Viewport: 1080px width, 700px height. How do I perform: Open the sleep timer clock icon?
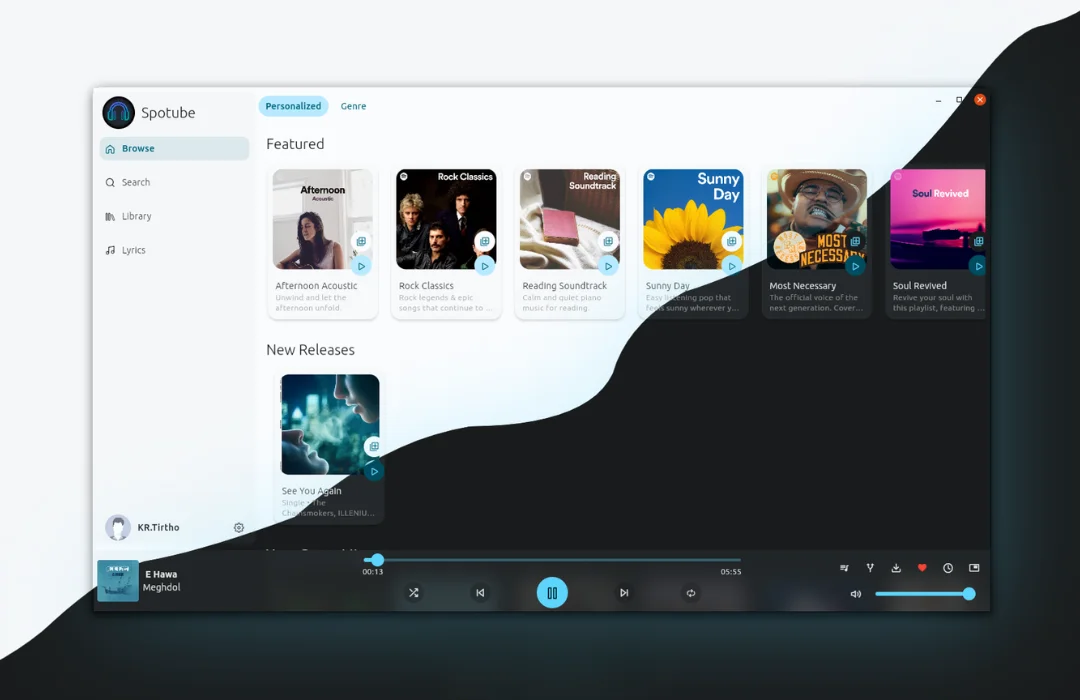coord(948,568)
